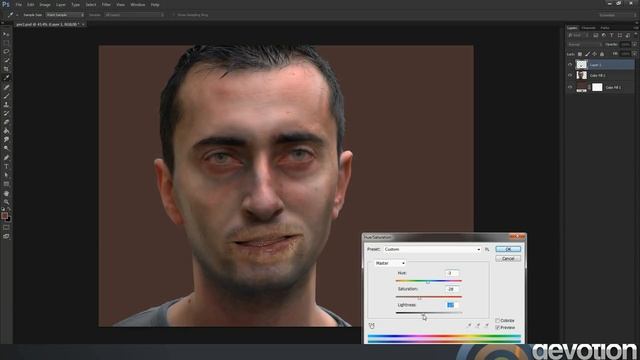
Task: Click the add-to-sample eyedropper
Action: 478,326
